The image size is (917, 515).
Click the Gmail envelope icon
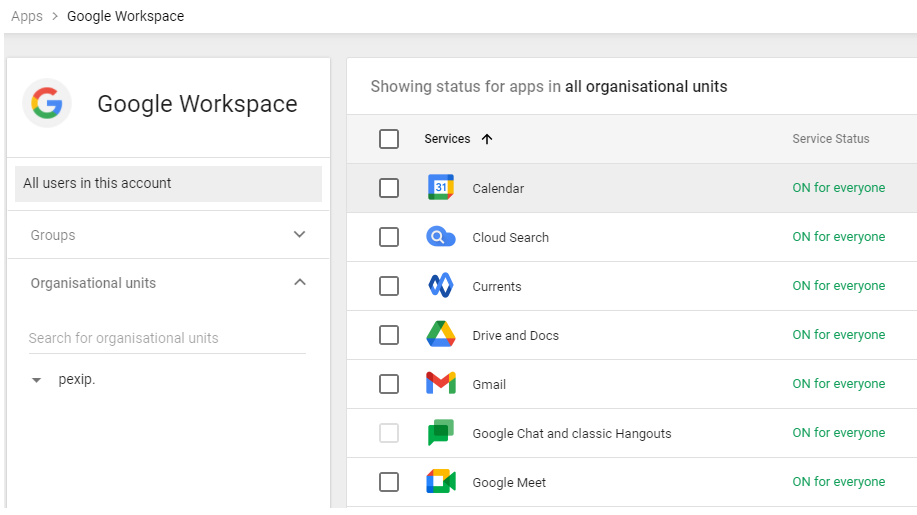click(441, 384)
